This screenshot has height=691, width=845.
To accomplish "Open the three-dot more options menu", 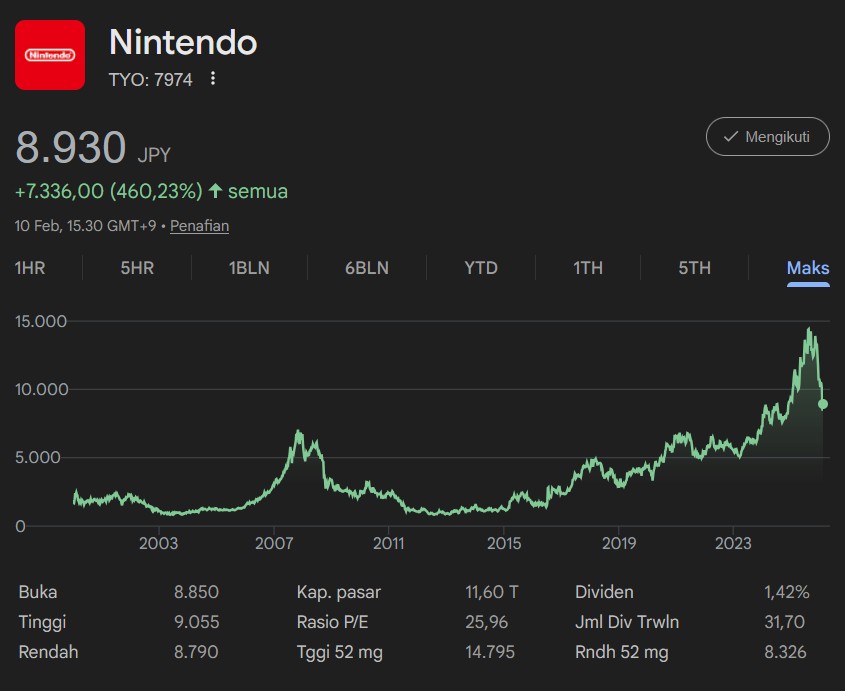I will (x=213, y=79).
